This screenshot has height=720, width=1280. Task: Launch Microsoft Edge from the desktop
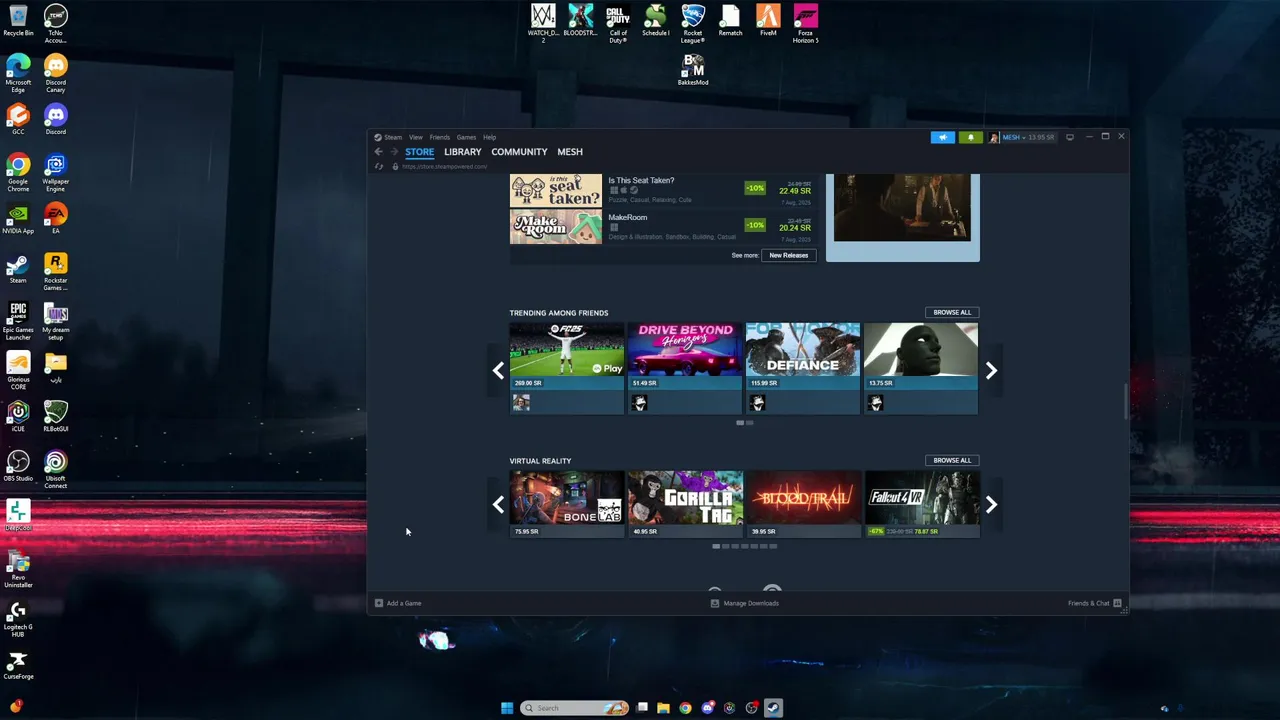pos(18,74)
